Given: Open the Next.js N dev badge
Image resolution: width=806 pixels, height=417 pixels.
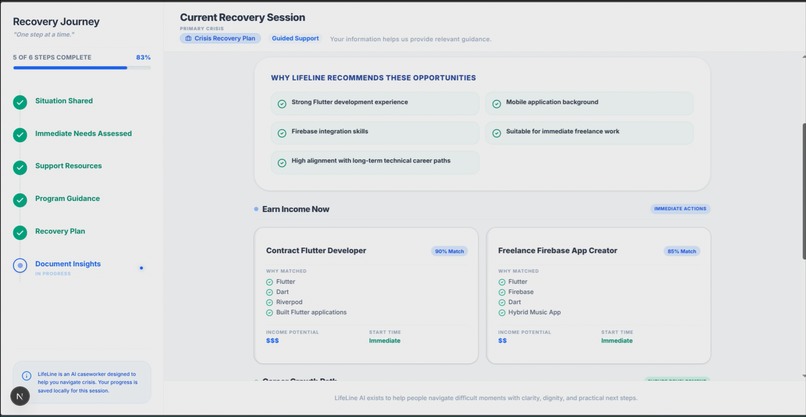Looking at the screenshot, I should tap(20, 396).
